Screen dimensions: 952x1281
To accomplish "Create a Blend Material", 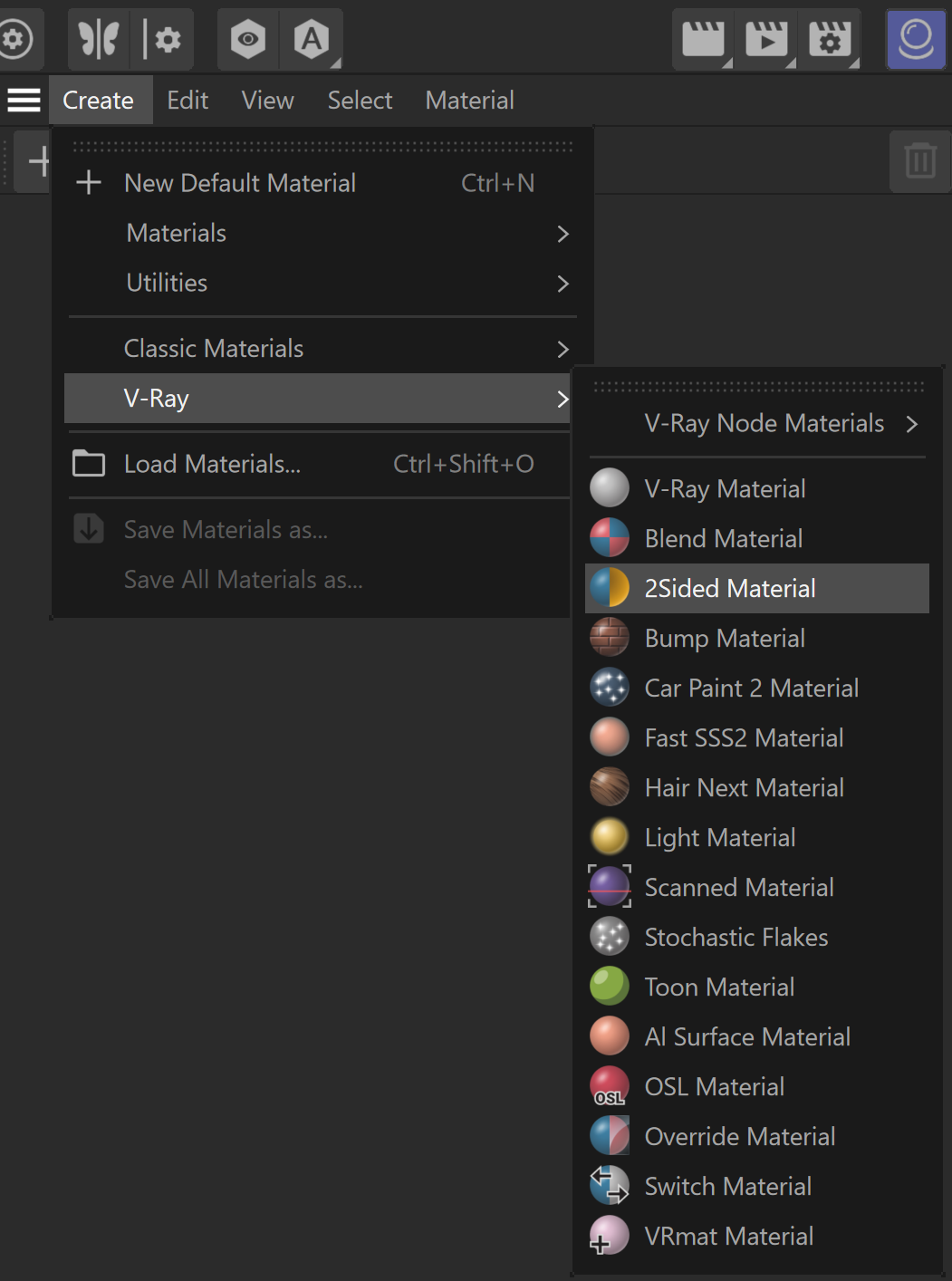I will [757, 539].
